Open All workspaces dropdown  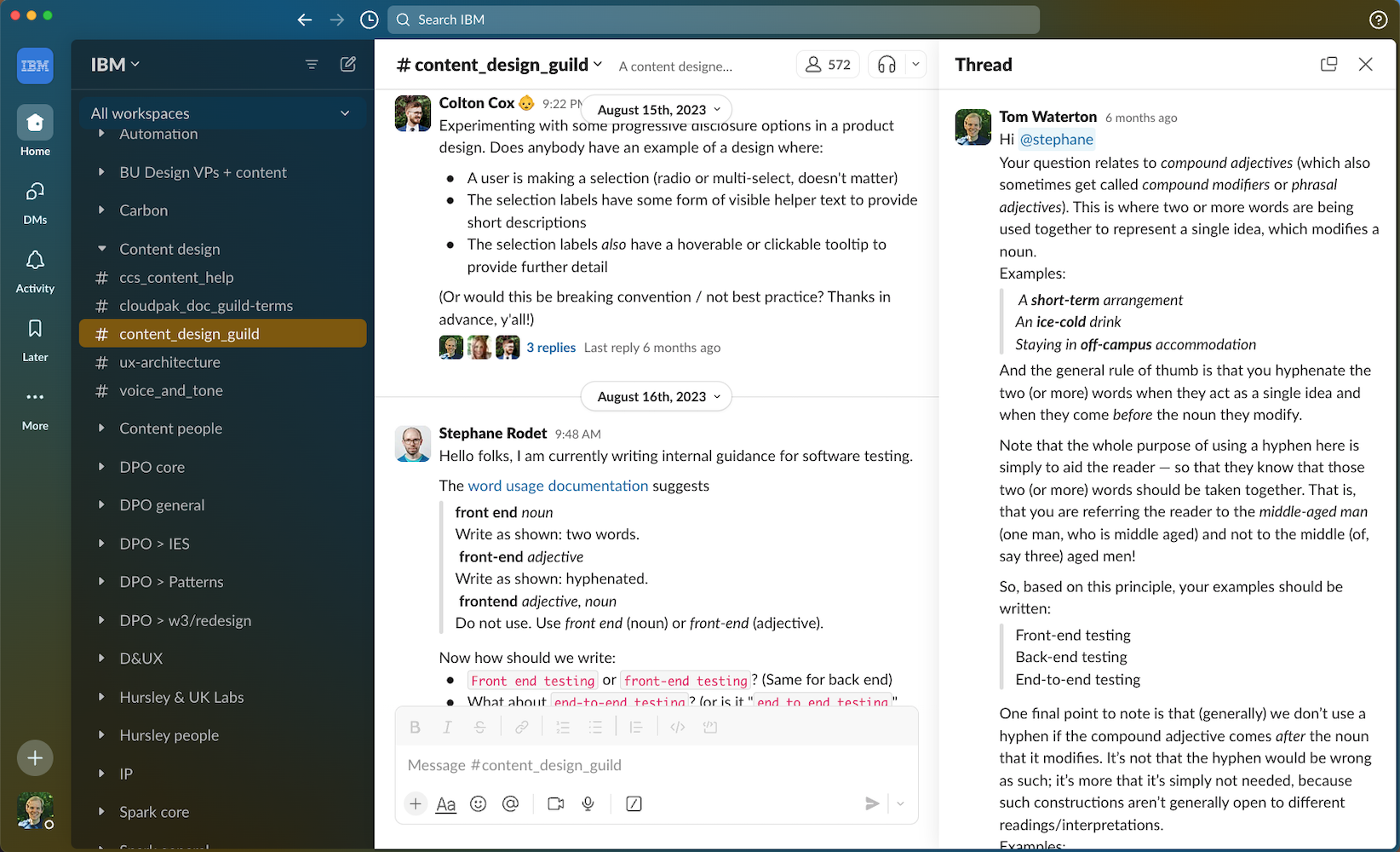222,113
